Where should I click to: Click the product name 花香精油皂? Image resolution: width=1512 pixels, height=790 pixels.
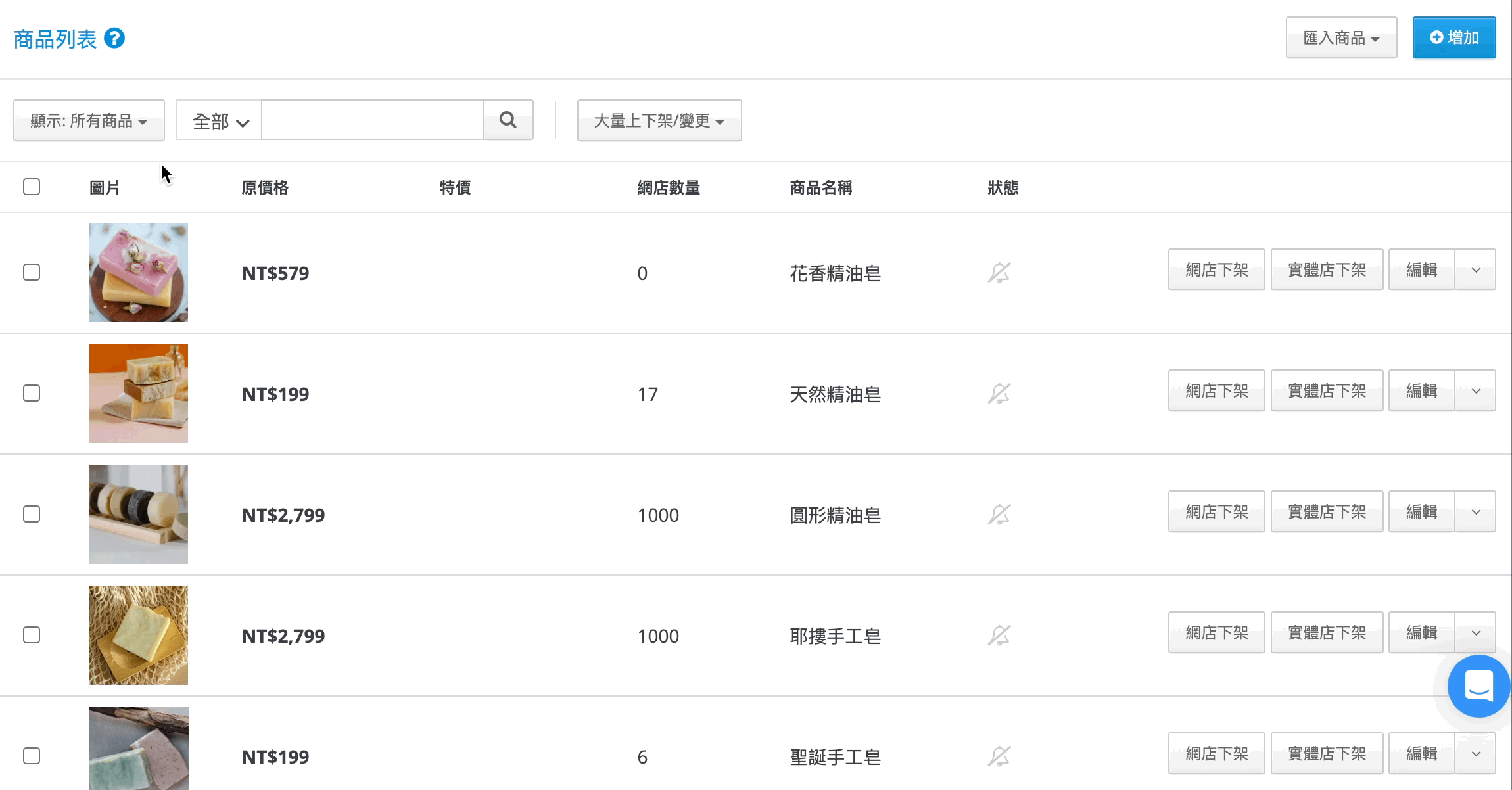click(835, 273)
